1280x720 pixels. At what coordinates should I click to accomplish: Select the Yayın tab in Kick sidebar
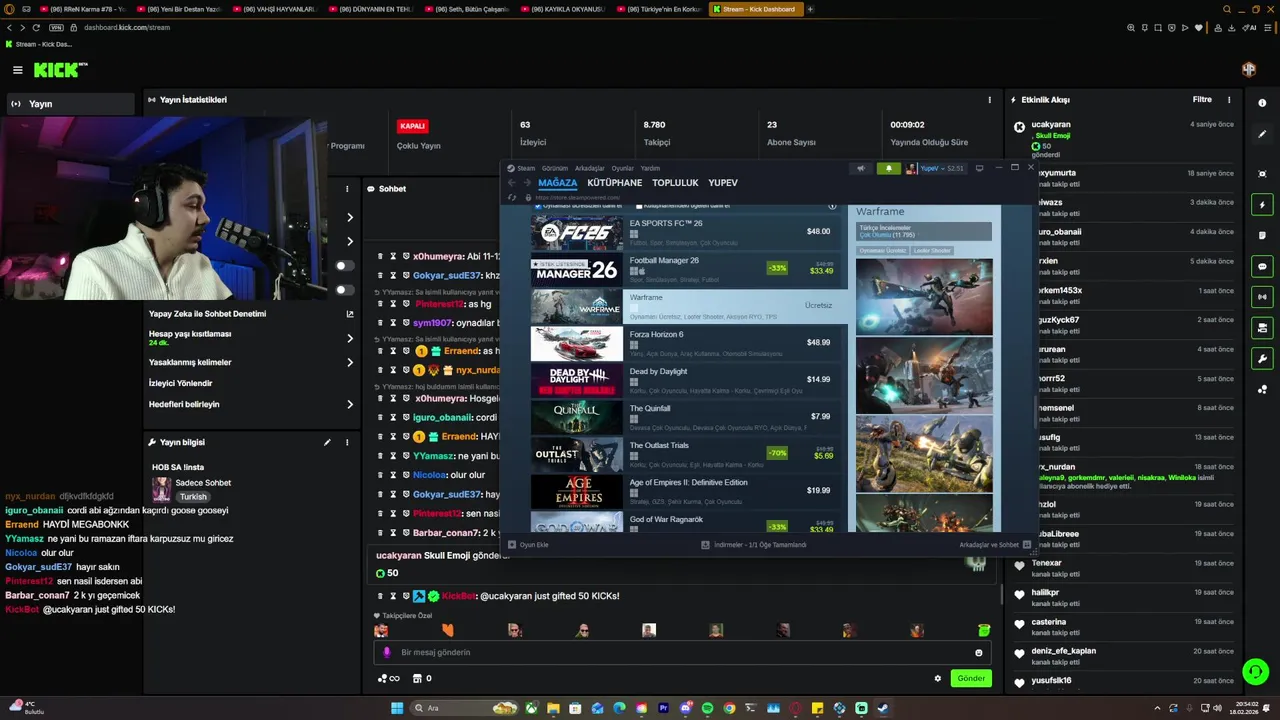click(68, 104)
